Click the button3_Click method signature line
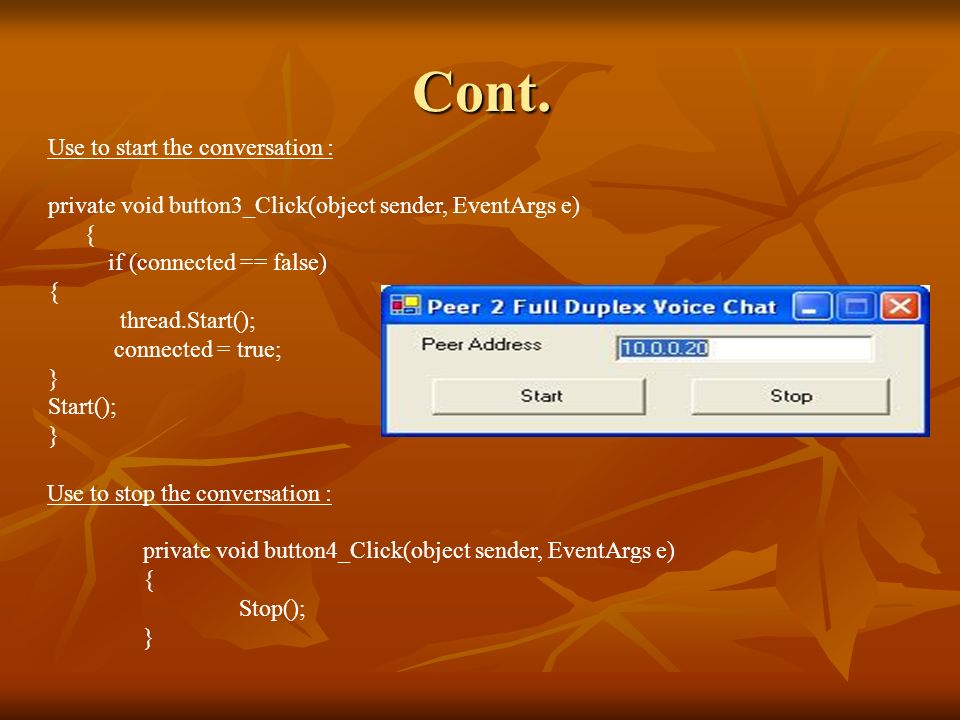 click(x=313, y=205)
